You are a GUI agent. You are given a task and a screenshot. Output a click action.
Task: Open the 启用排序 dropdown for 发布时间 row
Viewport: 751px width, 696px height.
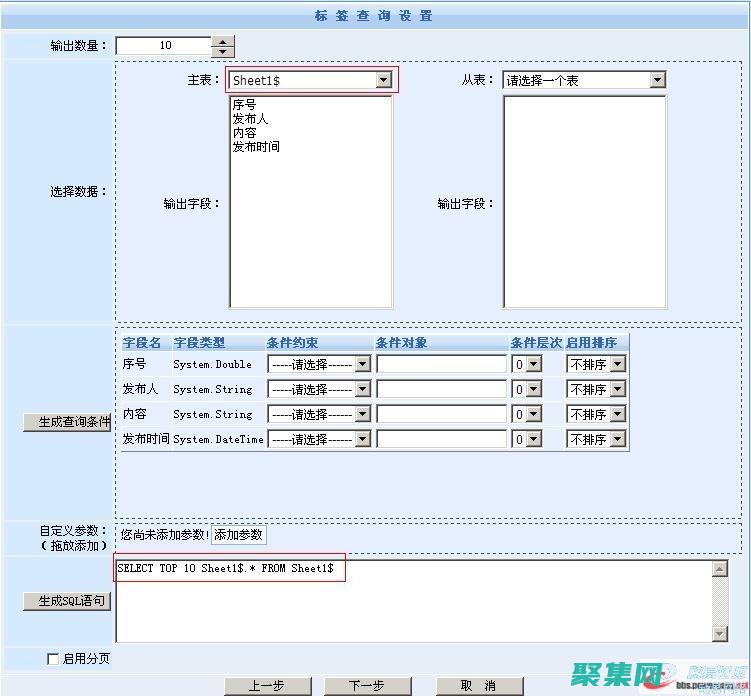pos(617,439)
